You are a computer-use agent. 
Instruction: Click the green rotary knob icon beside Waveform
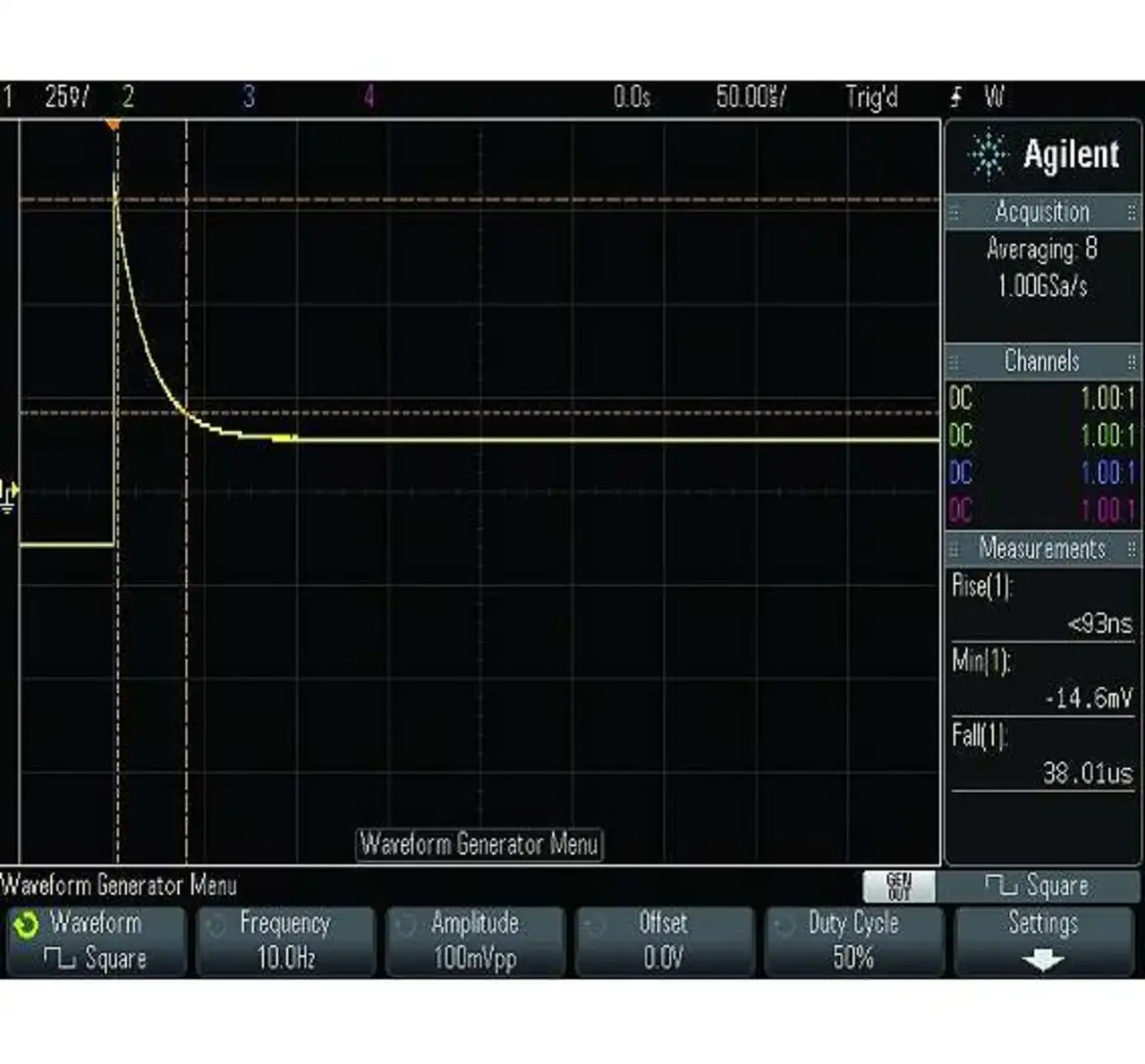(x=26, y=925)
